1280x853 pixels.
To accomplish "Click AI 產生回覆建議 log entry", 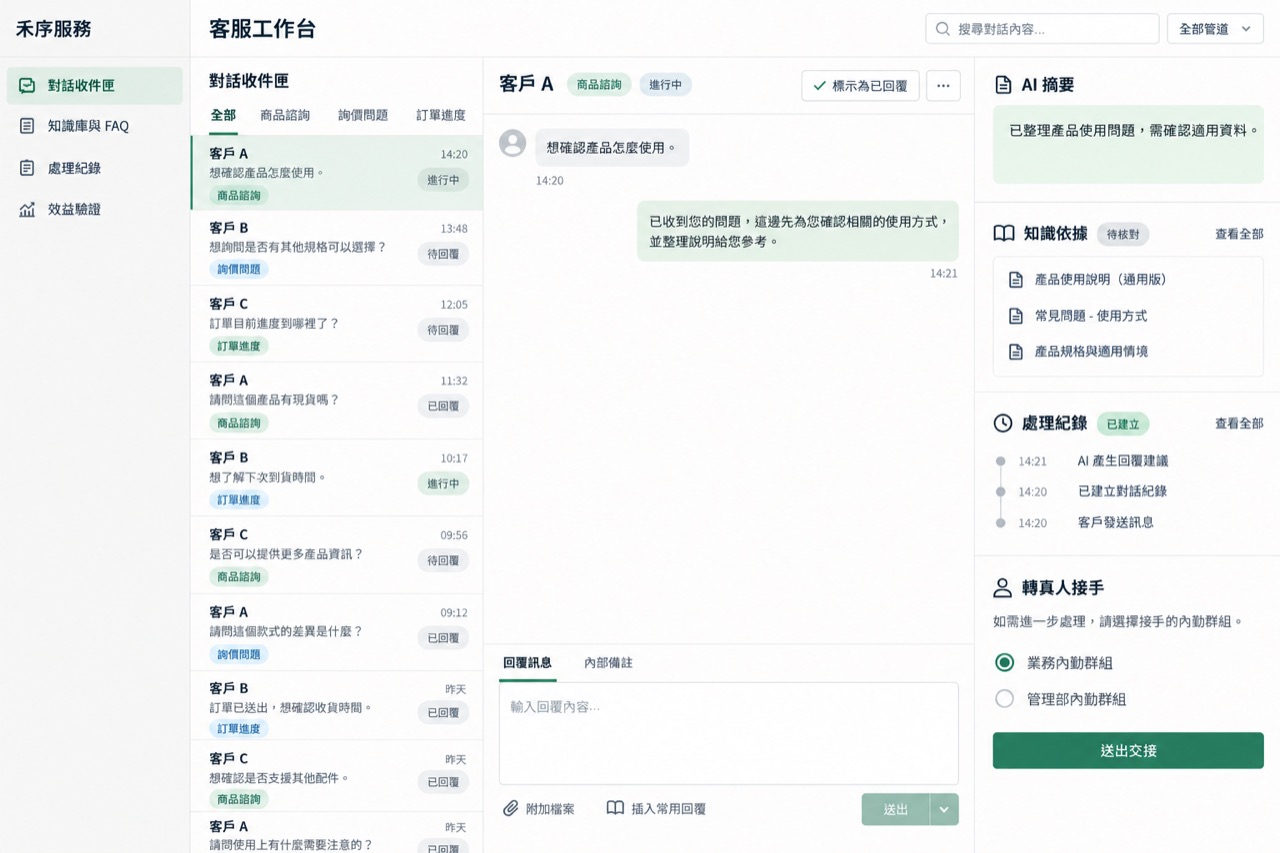I will pyautogui.click(x=1122, y=461).
